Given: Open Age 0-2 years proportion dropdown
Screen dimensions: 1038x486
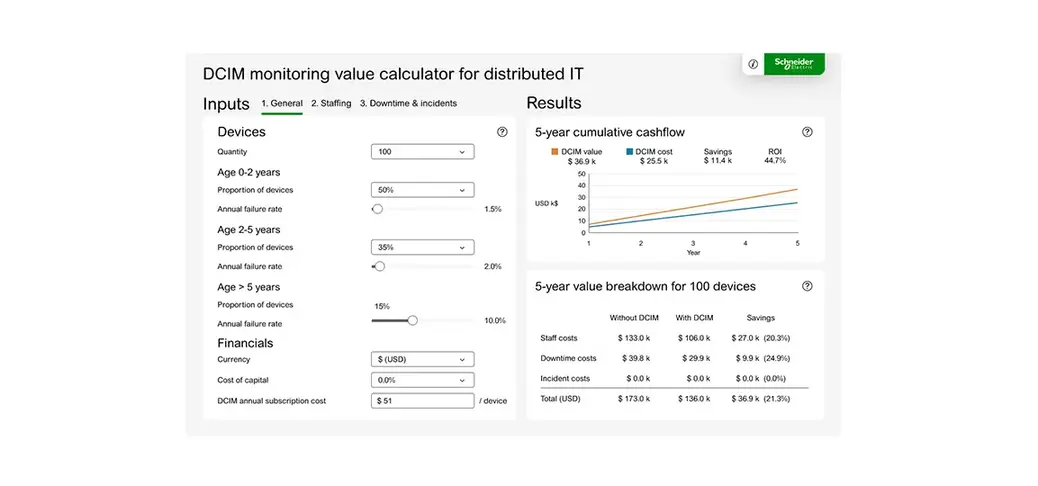Looking at the screenshot, I should (423, 190).
